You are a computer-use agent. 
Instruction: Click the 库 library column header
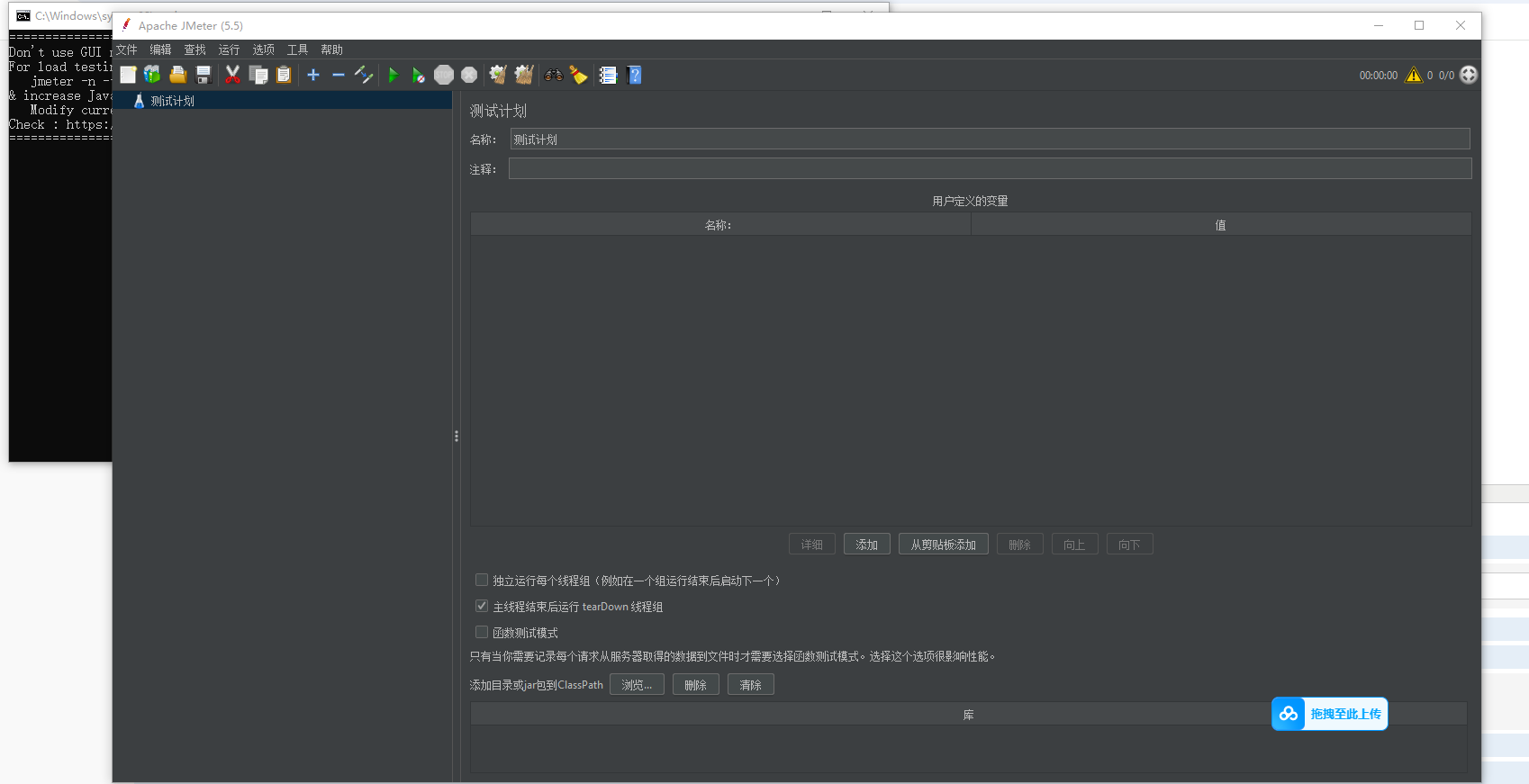tap(969, 715)
